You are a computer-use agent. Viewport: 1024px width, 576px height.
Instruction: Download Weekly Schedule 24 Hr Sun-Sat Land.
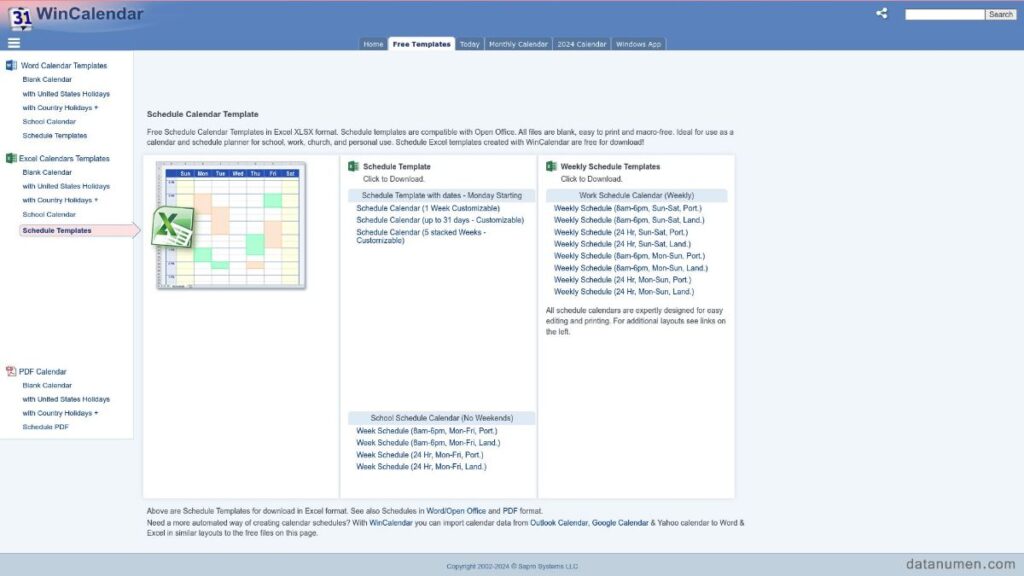[x=622, y=244]
